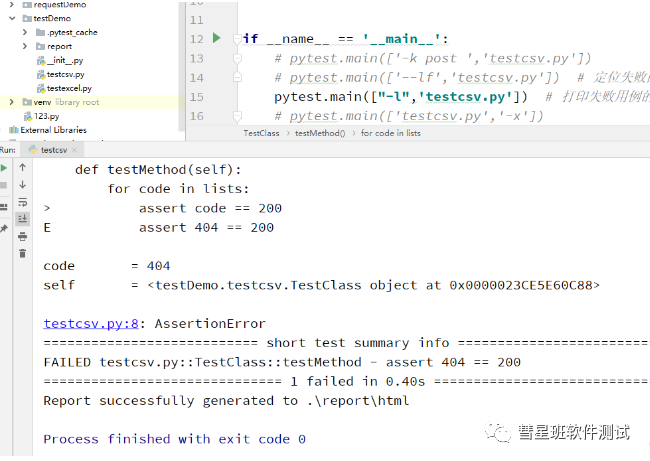650x461 pixels.
Task: Toggle the code fold marker on line 13
Action: pos(237,58)
